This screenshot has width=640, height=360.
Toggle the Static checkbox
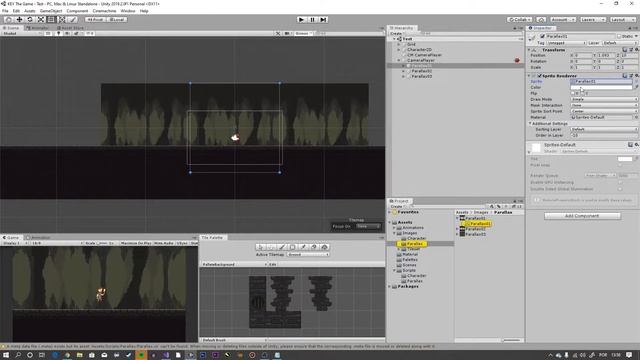pyautogui.click(x=619, y=36)
